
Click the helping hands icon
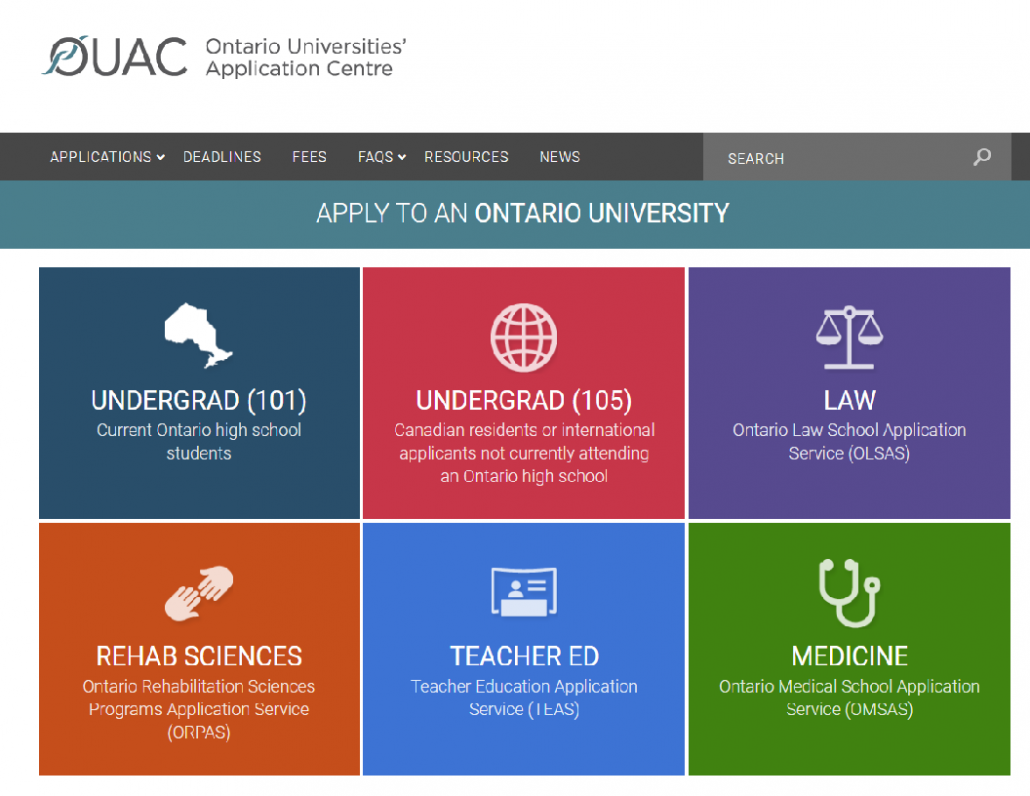coord(198,593)
